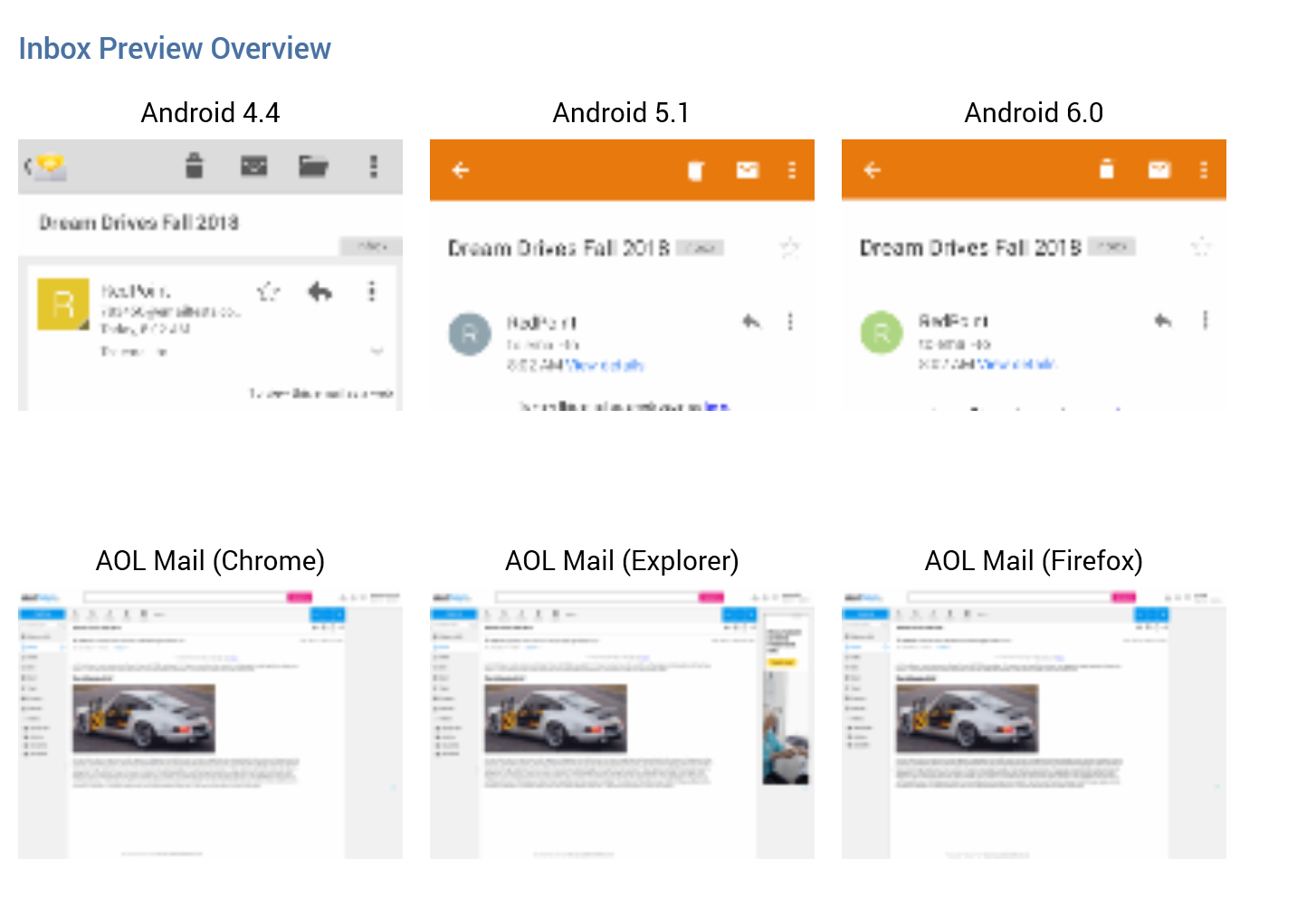Viewport: 1297px width, 924px height.
Task: Click the envelope icon in Android 4.4 toolbar
Action: tap(253, 167)
